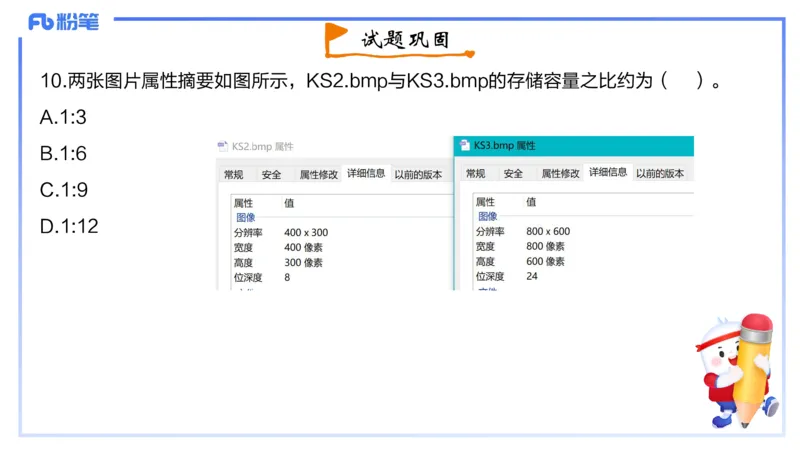
Task: Click the 试题巩固 heading
Action: coord(405,40)
